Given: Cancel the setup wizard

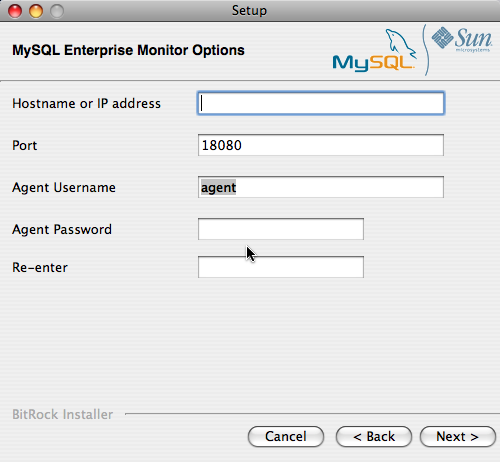Looking at the screenshot, I should tap(286, 436).
